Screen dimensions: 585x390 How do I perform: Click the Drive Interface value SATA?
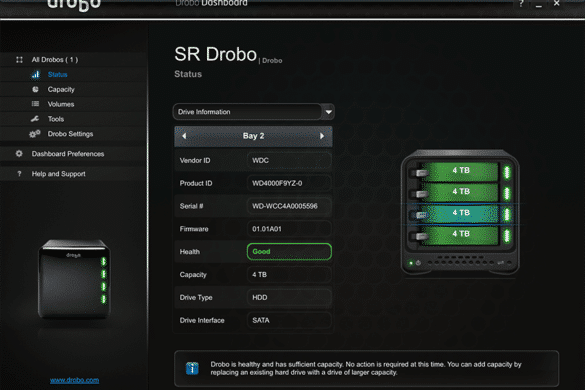tap(289, 320)
